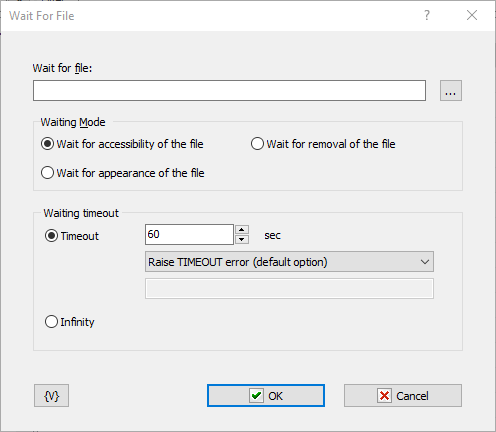This screenshot has width=496, height=432.
Task: Click the red X on Cancel
Action: click(384, 396)
